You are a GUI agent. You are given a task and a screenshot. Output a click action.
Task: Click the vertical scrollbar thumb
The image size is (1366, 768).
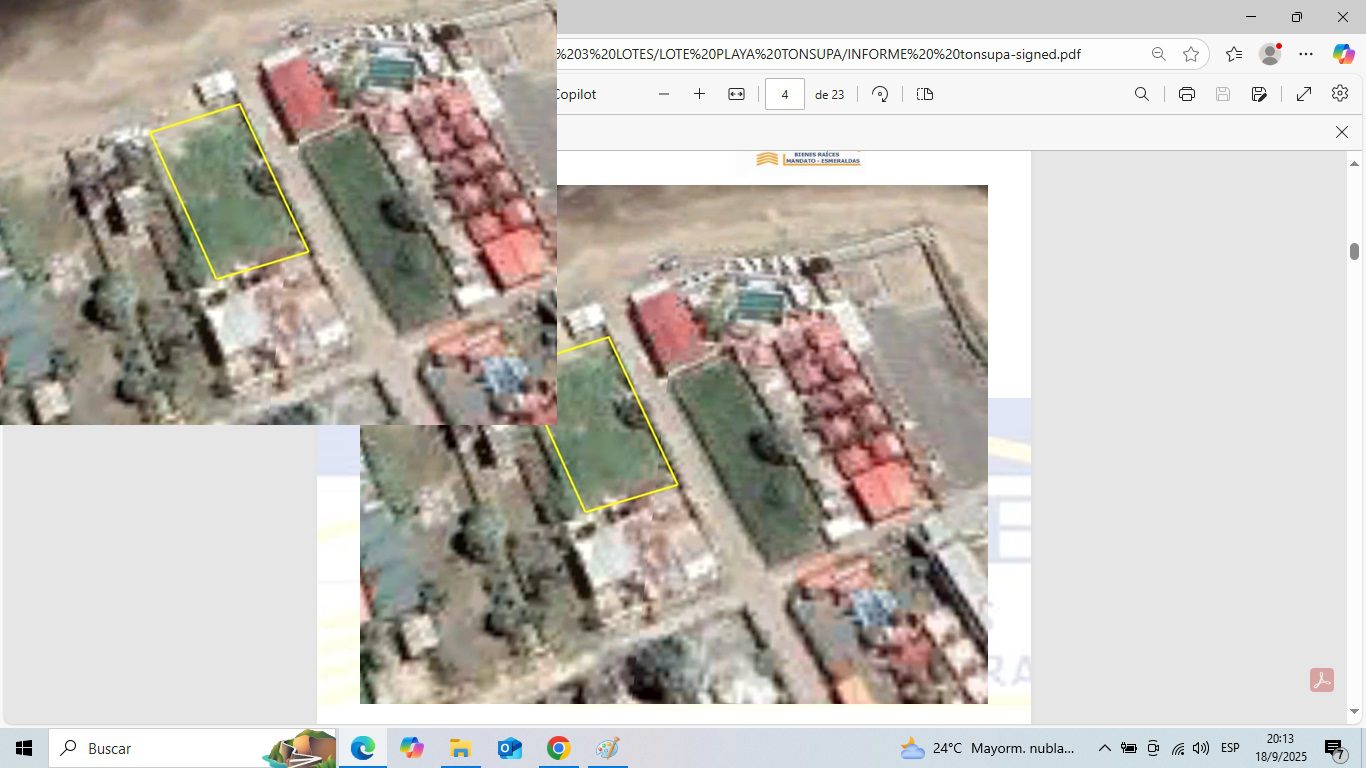pos(1354,251)
